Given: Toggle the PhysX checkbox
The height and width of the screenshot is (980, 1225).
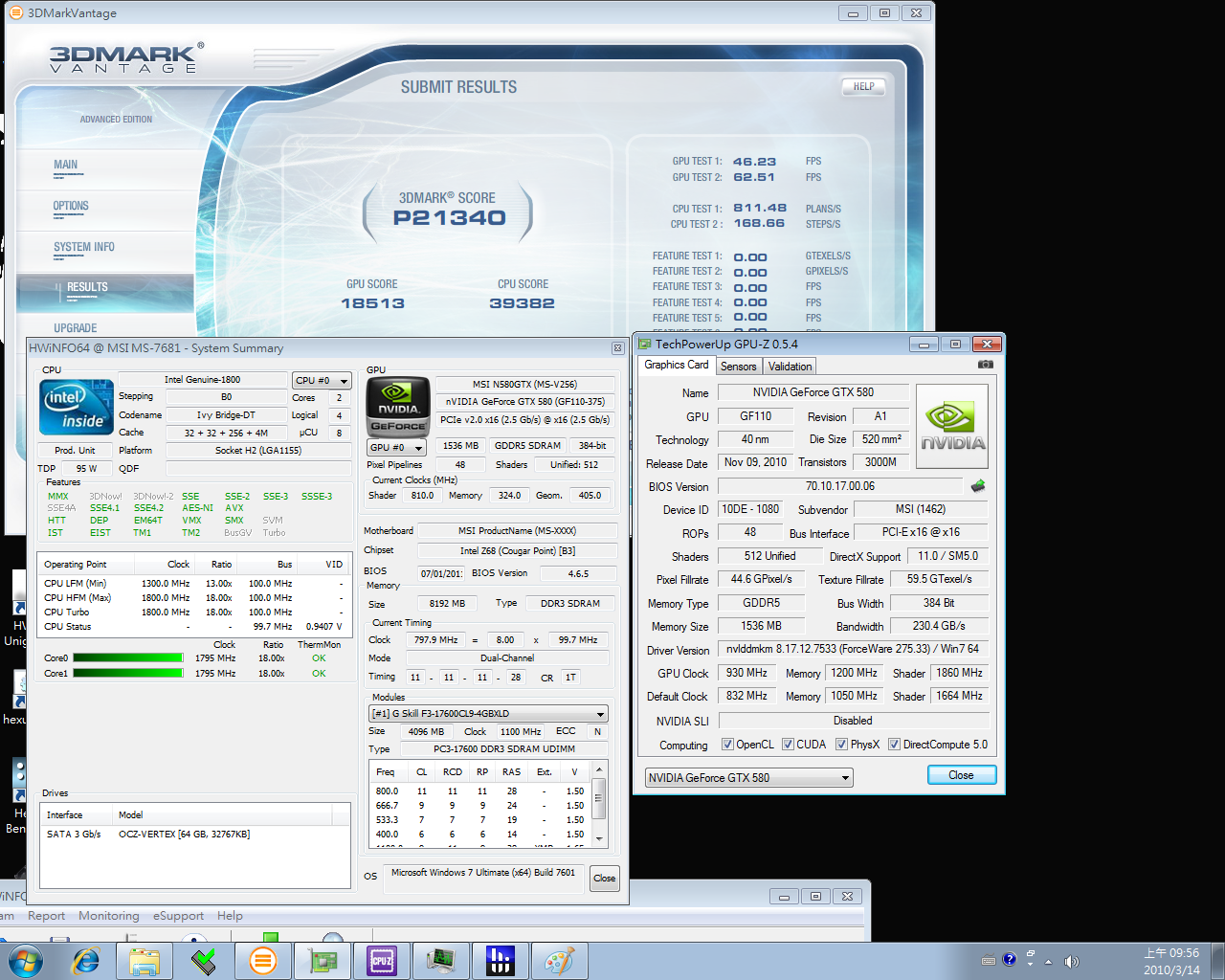Looking at the screenshot, I should [x=841, y=745].
